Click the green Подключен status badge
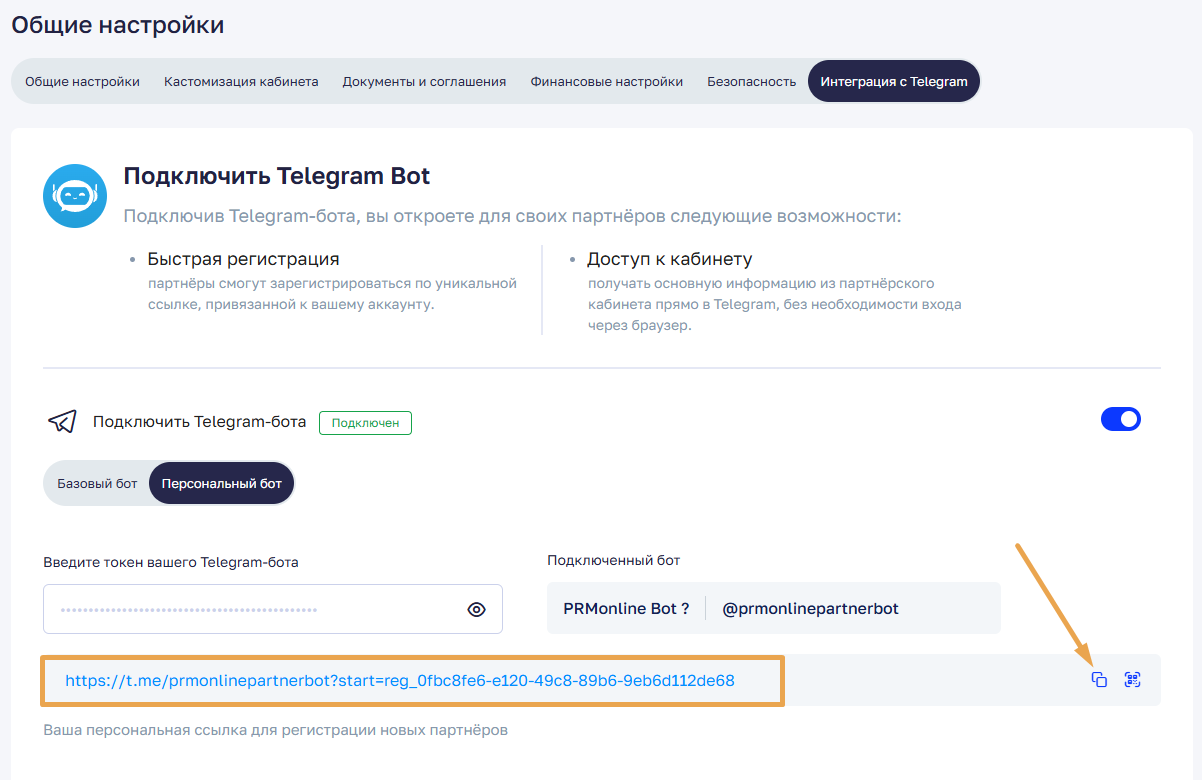Viewport: 1202px width, 780px height. [x=365, y=423]
